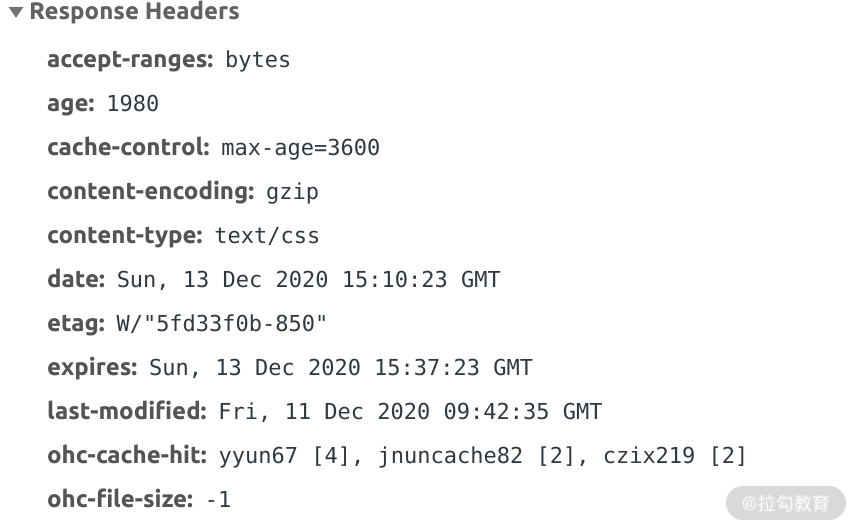Collapse the Response Headers section triangle

coord(16,11)
